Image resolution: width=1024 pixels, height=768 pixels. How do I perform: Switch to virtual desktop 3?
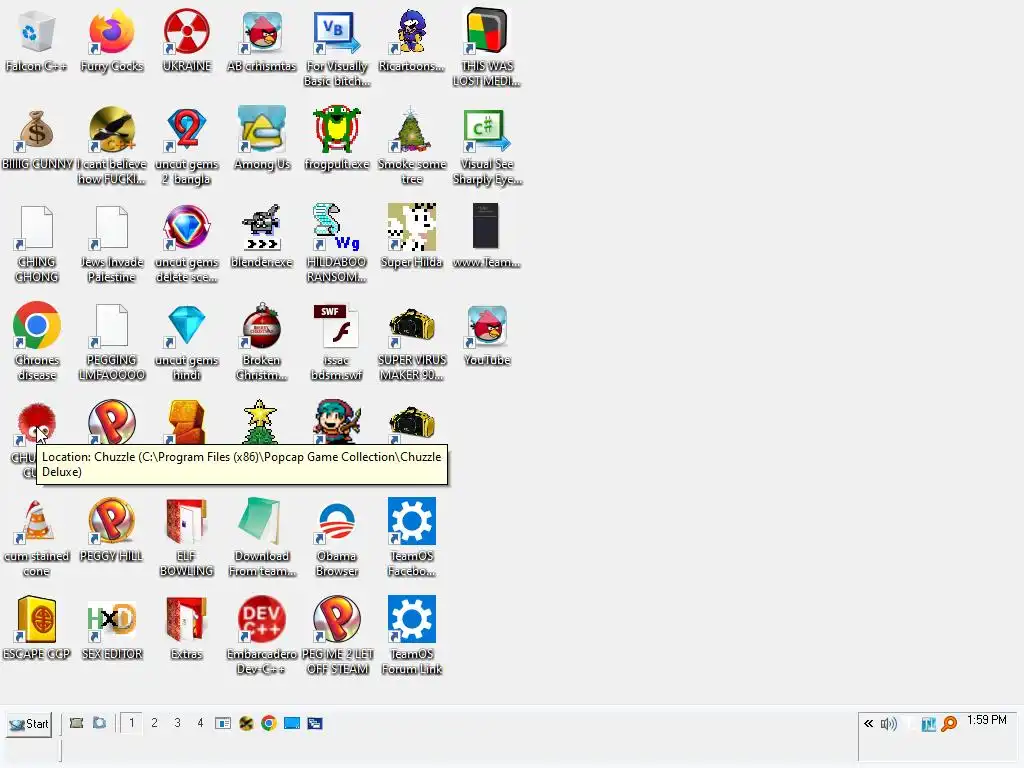point(177,723)
